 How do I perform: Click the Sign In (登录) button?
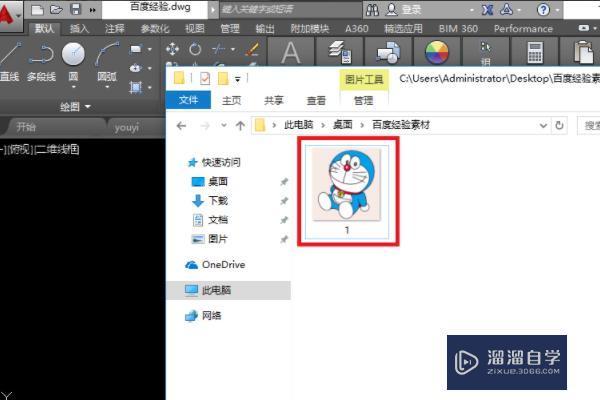[404, 10]
